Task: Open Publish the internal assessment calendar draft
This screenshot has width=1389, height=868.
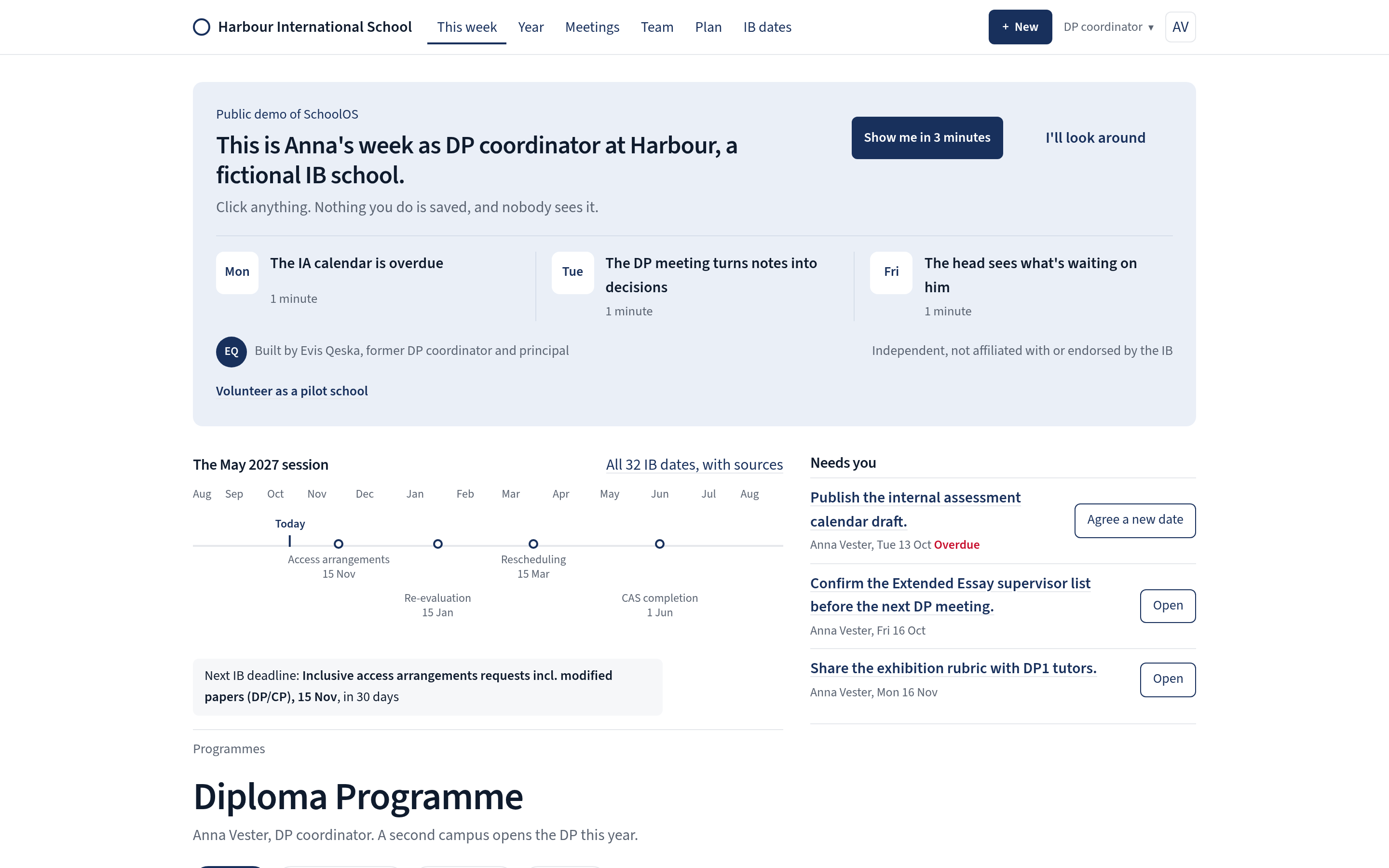Action: point(915,509)
